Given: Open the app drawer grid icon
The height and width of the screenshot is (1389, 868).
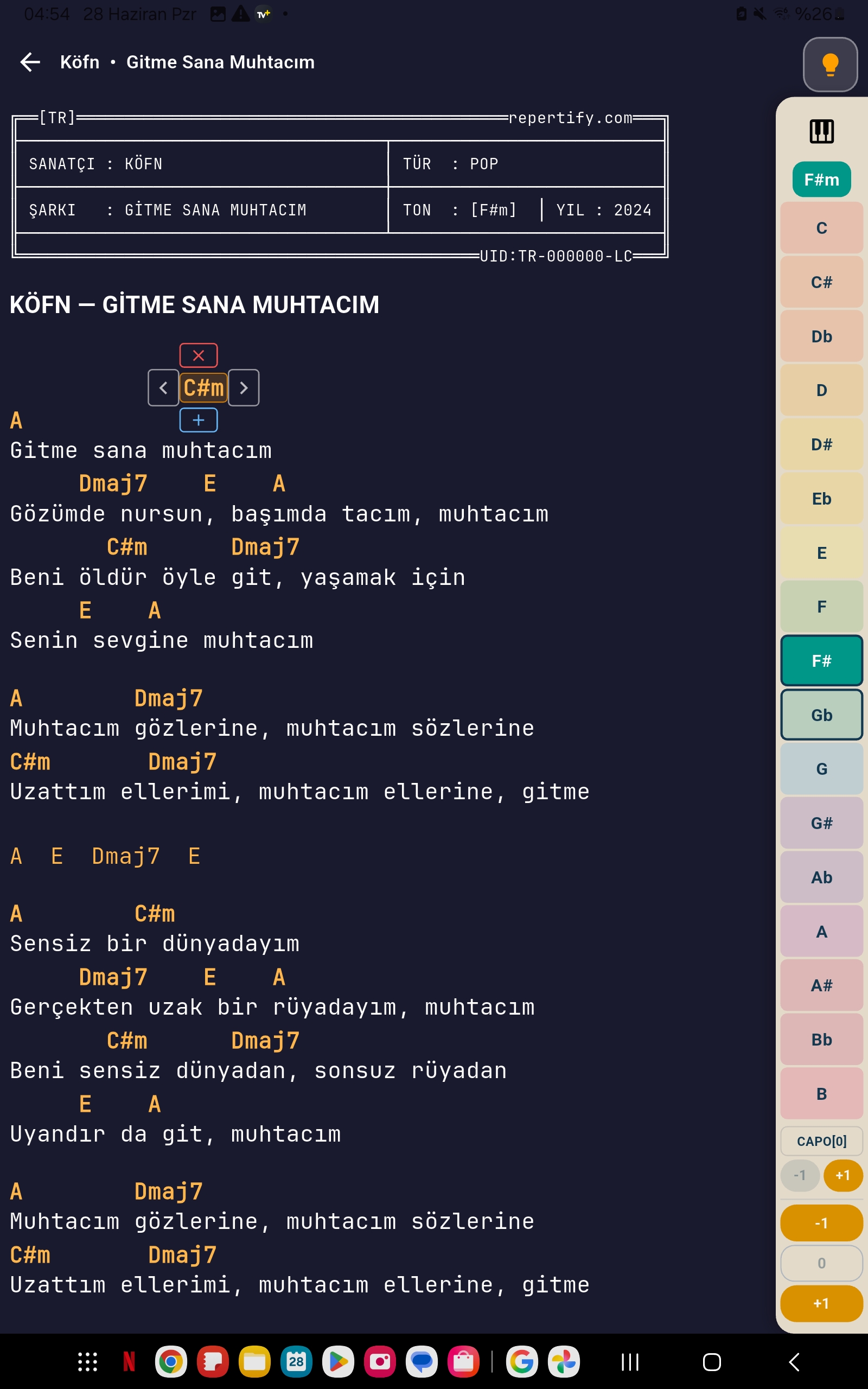Looking at the screenshot, I should pyautogui.click(x=88, y=1361).
